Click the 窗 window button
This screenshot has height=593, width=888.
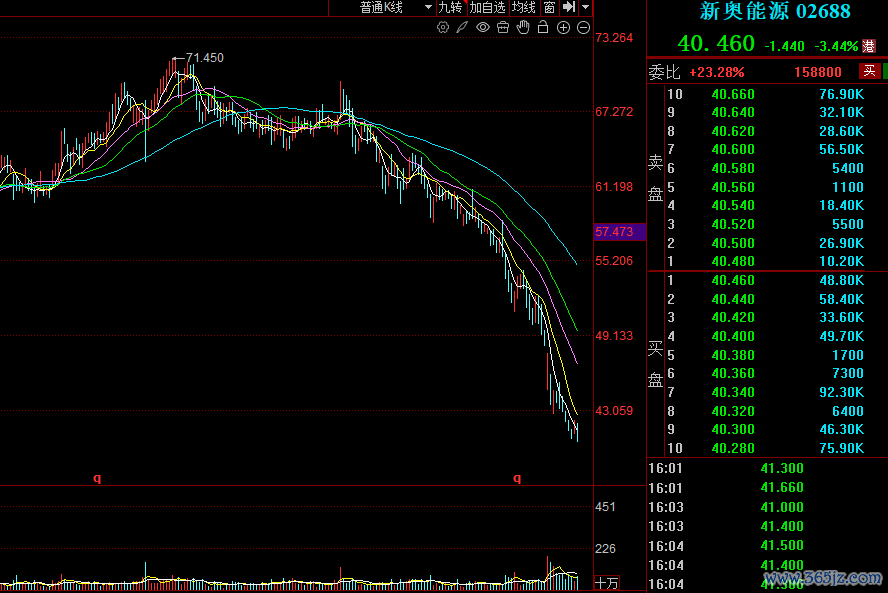[549, 7]
